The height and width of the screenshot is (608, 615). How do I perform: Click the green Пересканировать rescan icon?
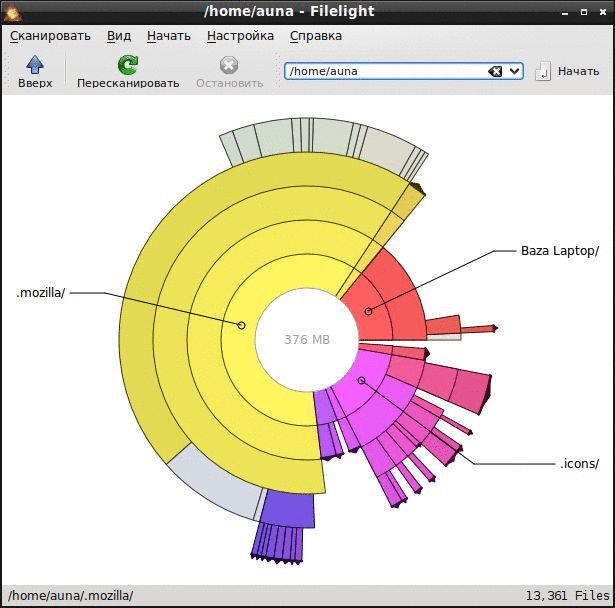coord(128,65)
